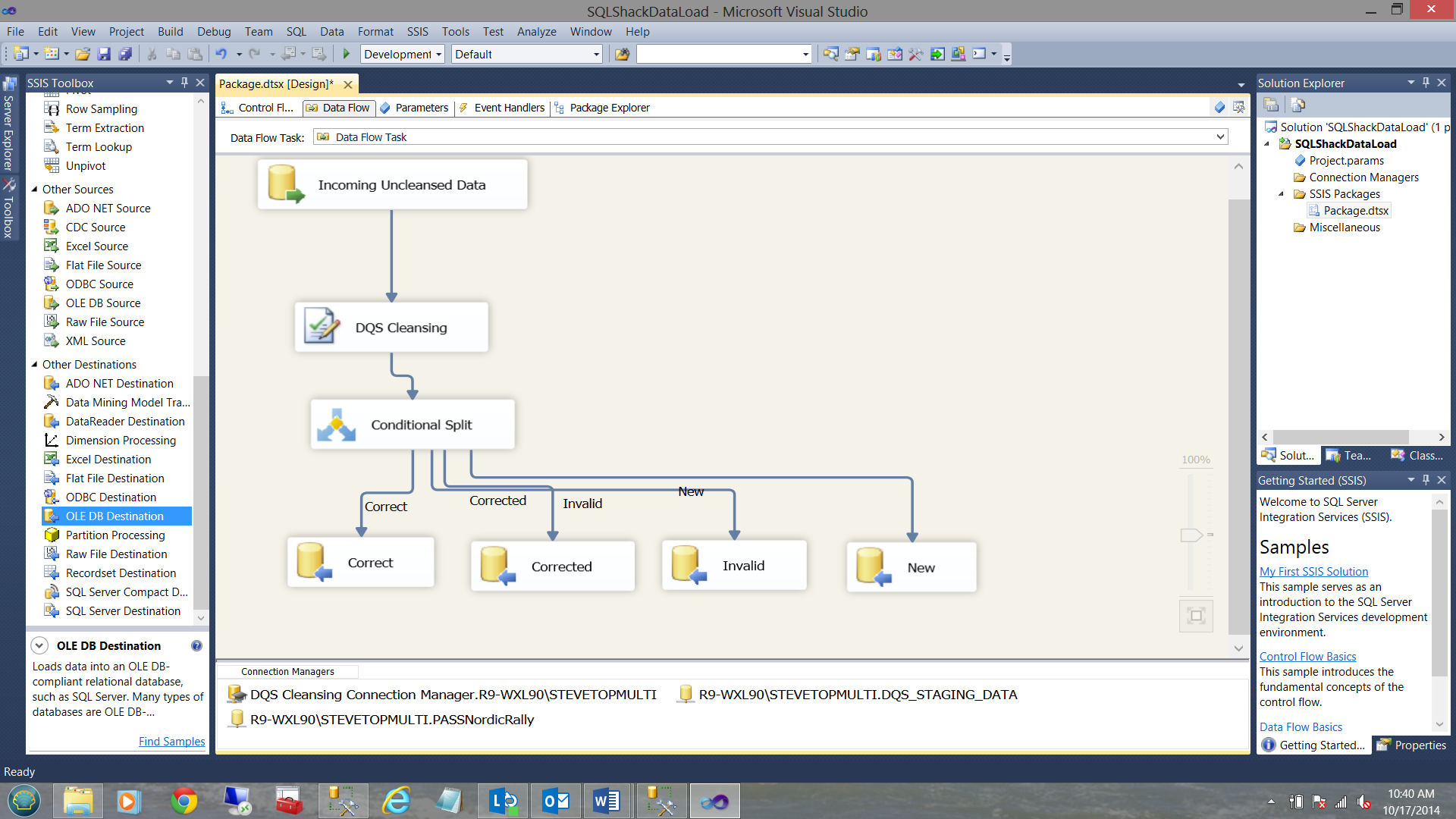Click the Save All toolbar icon
This screenshot has height=819, width=1456.
pyautogui.click(x=125, y=54)
